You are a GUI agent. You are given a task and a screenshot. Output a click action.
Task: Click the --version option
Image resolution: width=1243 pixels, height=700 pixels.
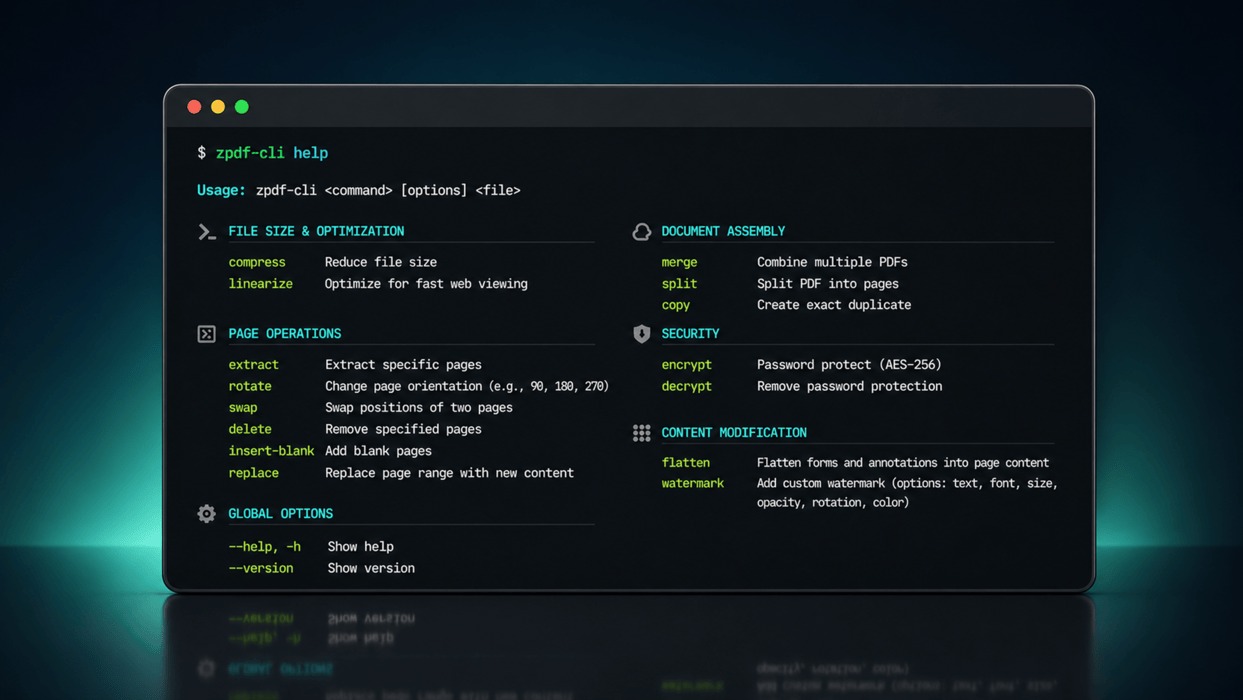(261, 568)
